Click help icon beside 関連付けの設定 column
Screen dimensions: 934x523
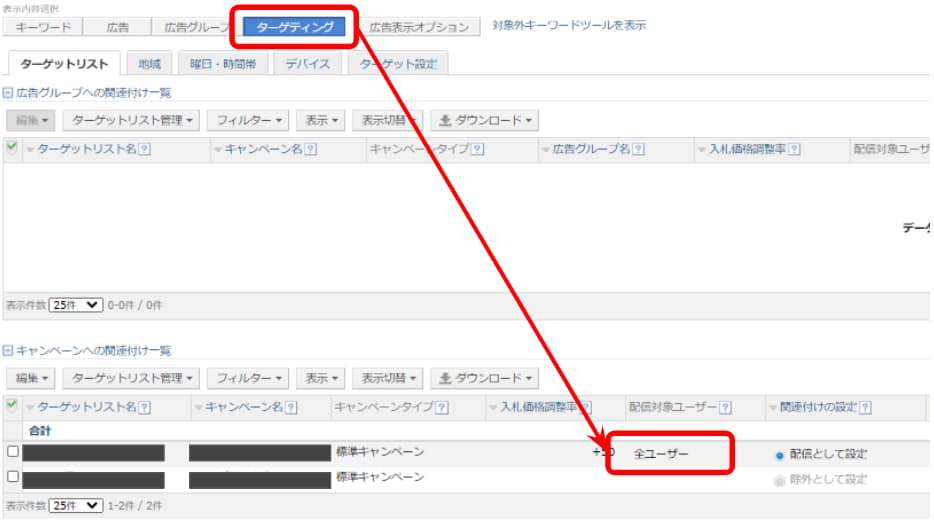coord(865,408)
